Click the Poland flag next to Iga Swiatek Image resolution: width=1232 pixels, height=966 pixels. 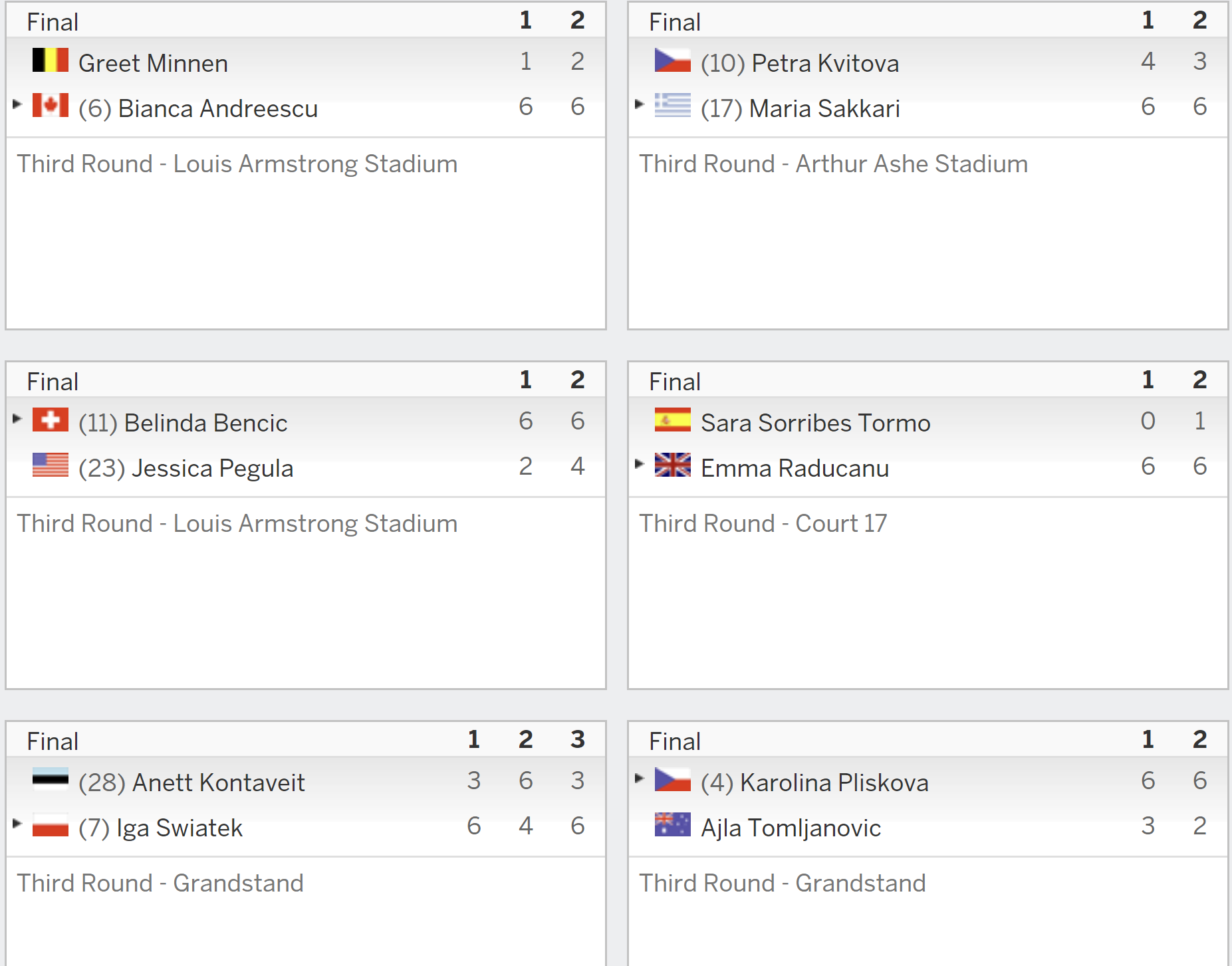(x=51, y=824)
